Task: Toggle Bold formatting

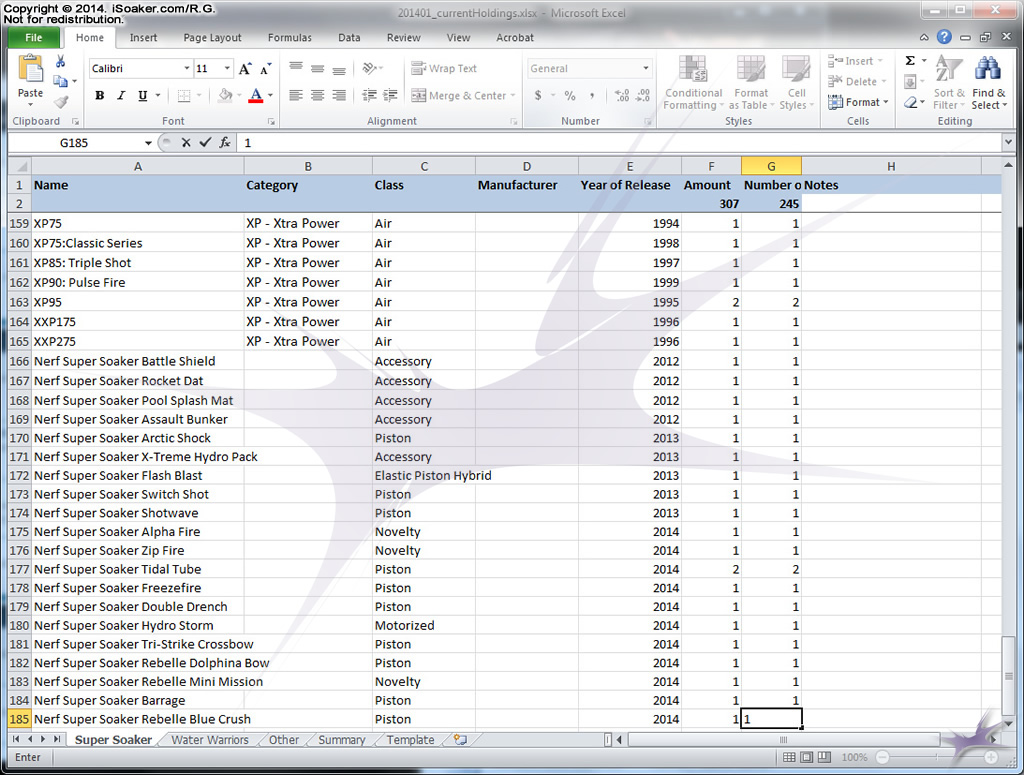Action: coord(99,95)
